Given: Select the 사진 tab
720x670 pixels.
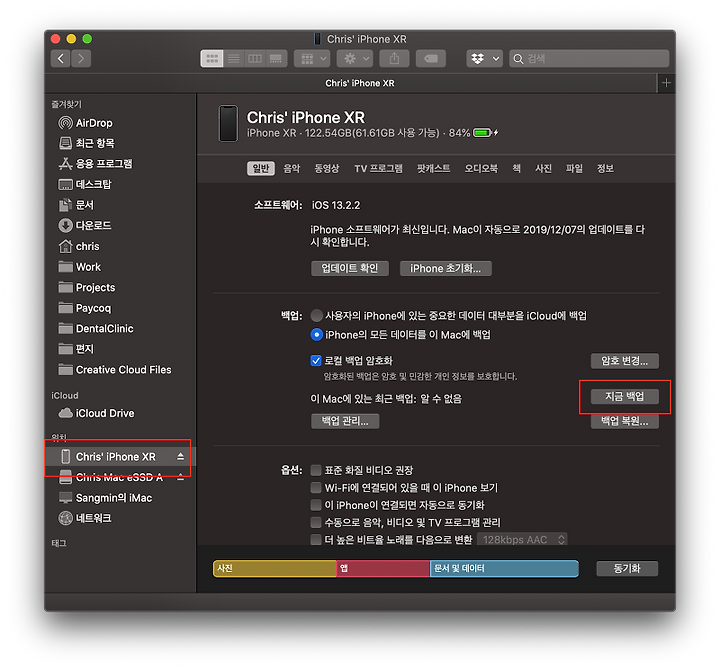Looking at the screenshot, I should click(544, 169).
